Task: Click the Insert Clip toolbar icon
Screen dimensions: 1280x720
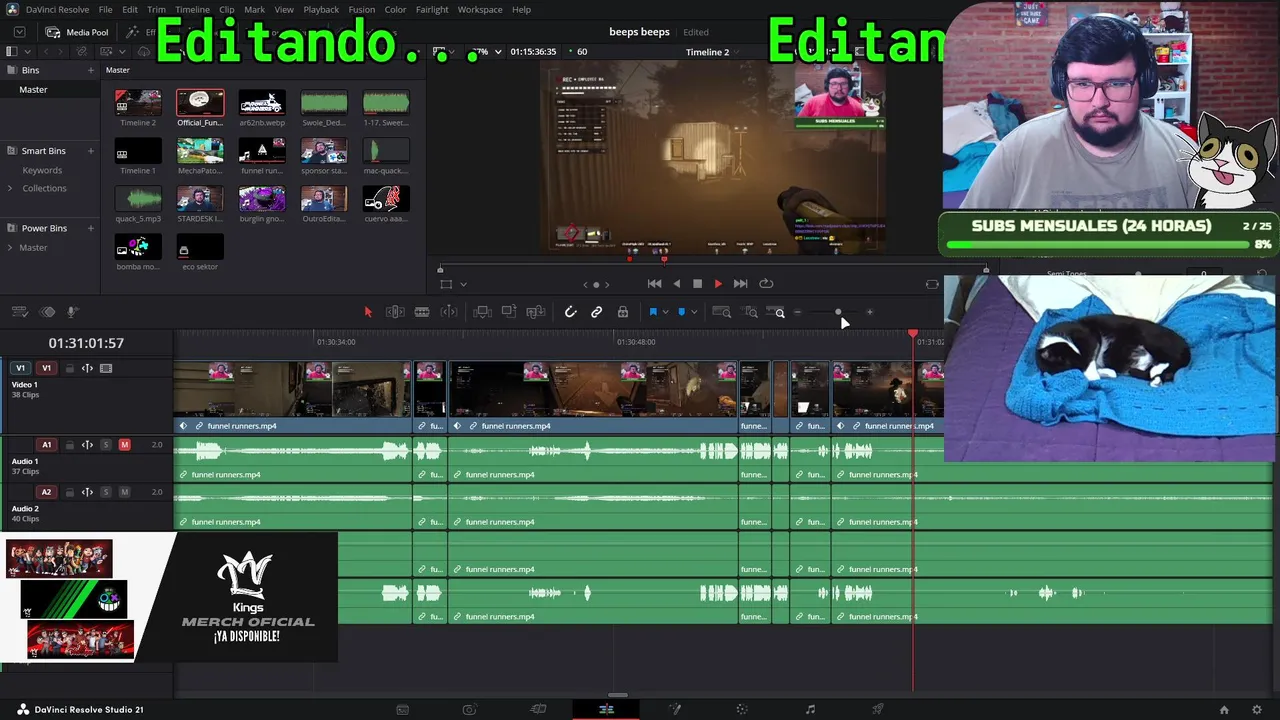Action: coord(482,312)
